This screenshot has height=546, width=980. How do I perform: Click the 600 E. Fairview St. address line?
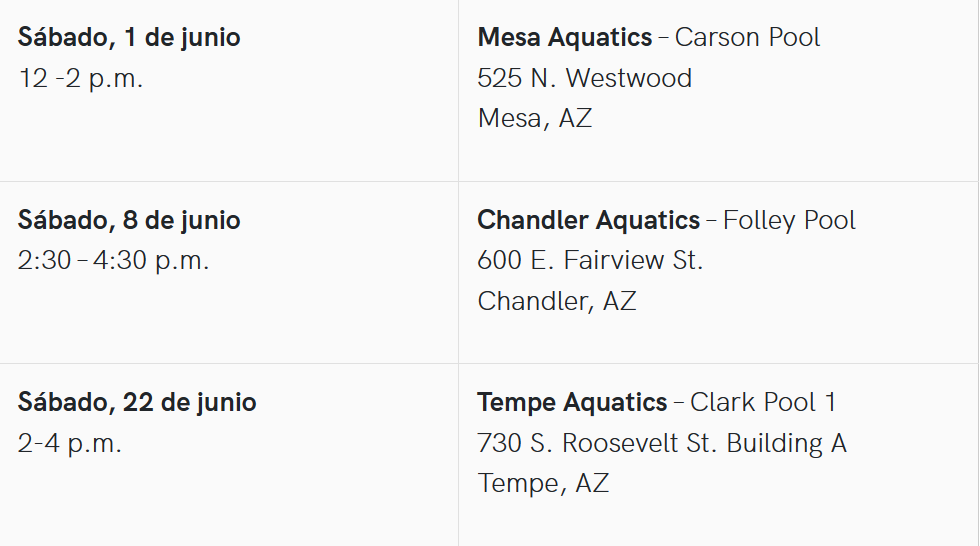[x=590, y=261]
